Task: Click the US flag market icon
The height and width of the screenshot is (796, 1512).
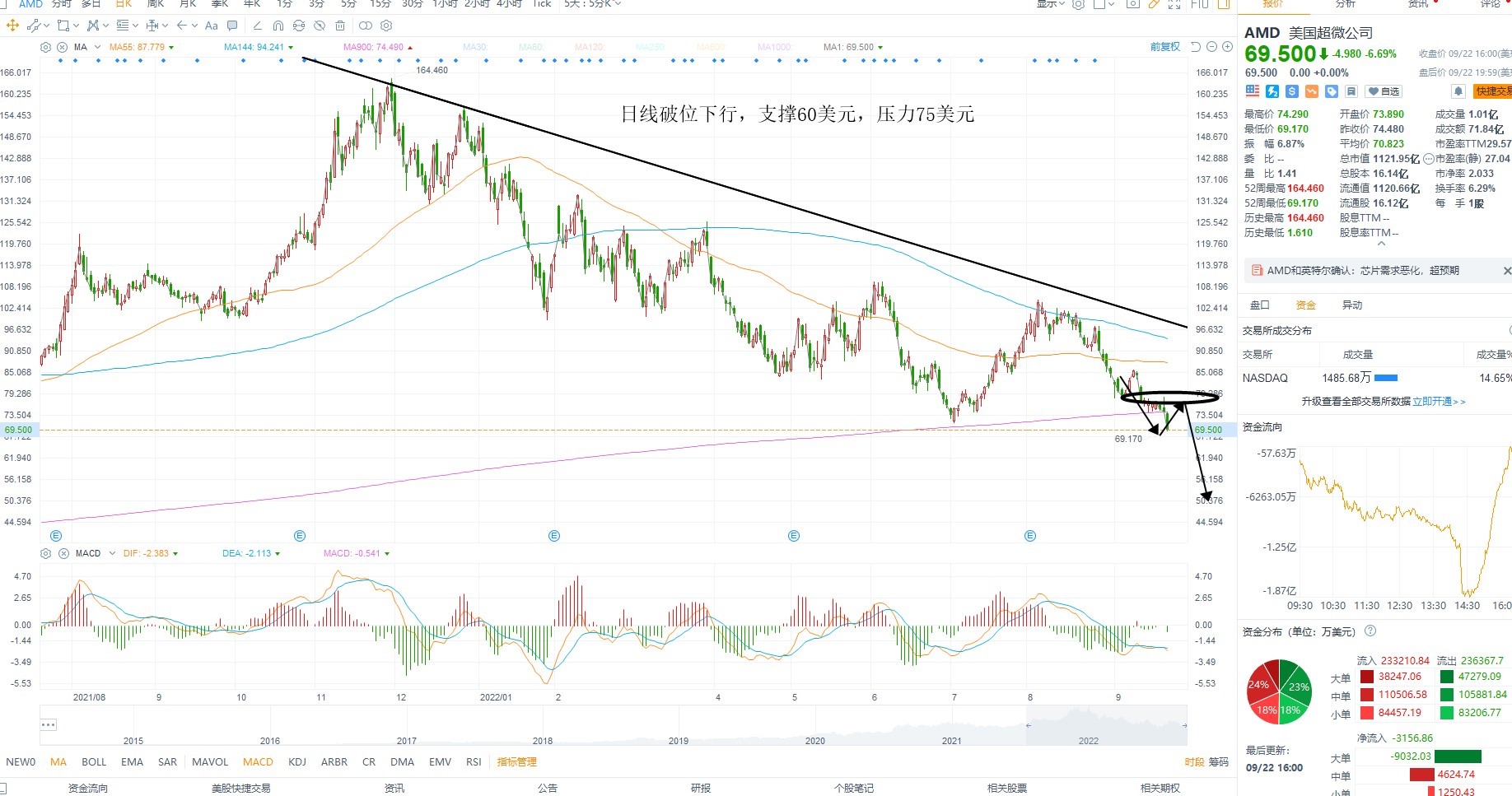Action: (1253, 91)
